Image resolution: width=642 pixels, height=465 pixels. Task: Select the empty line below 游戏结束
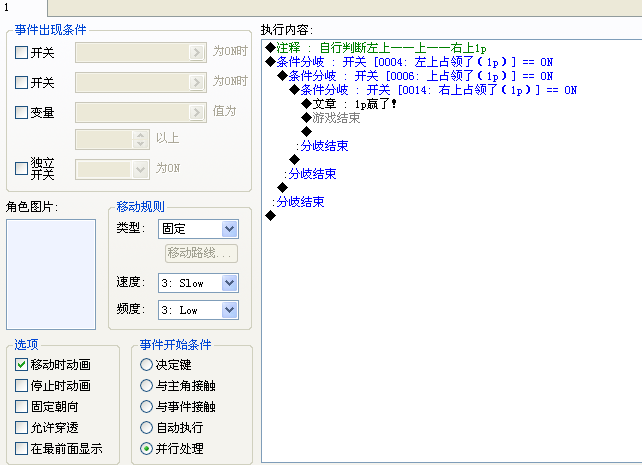click(x=307, y=132)
